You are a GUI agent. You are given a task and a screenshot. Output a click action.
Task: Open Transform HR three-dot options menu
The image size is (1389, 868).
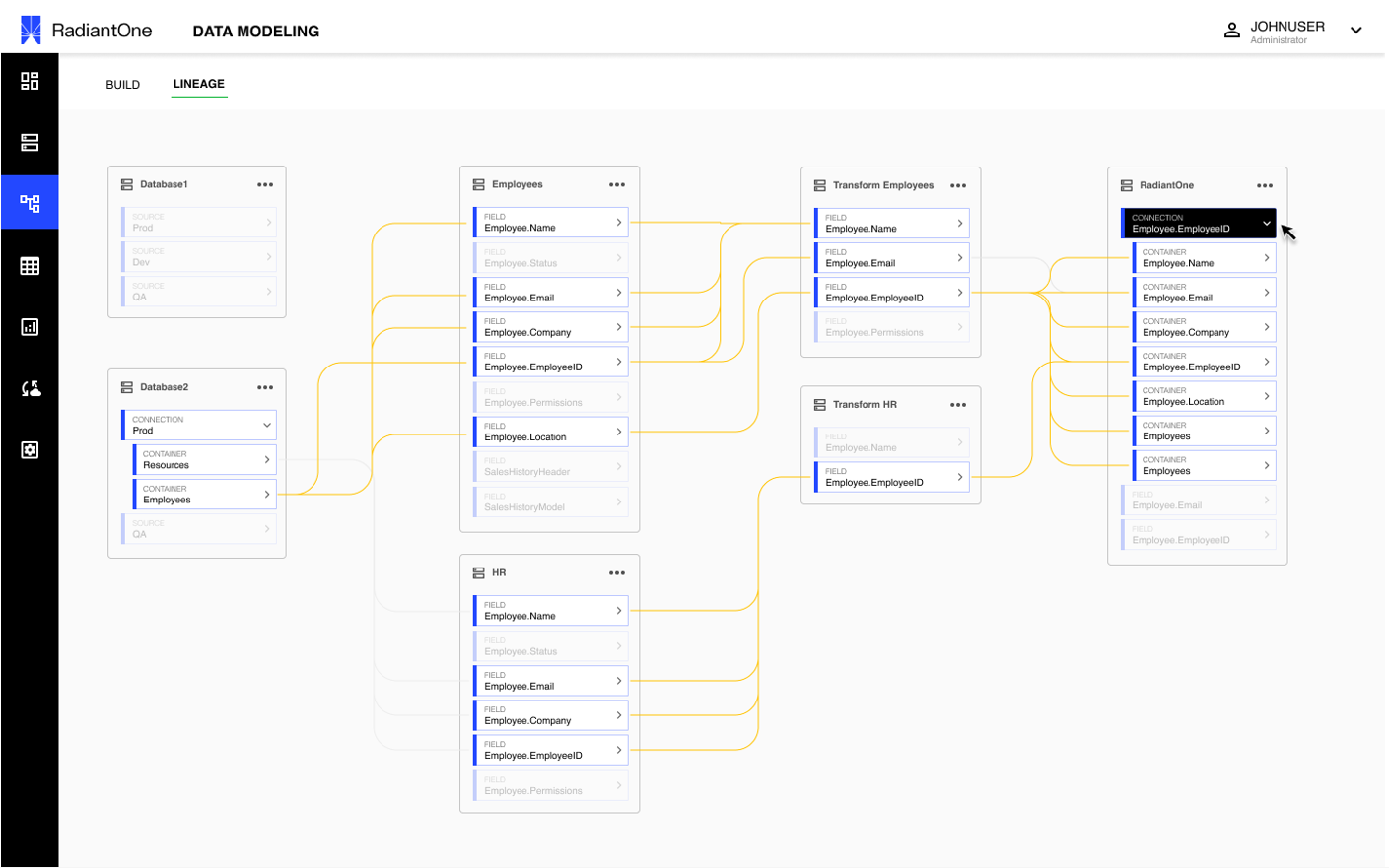pos(958,405)
